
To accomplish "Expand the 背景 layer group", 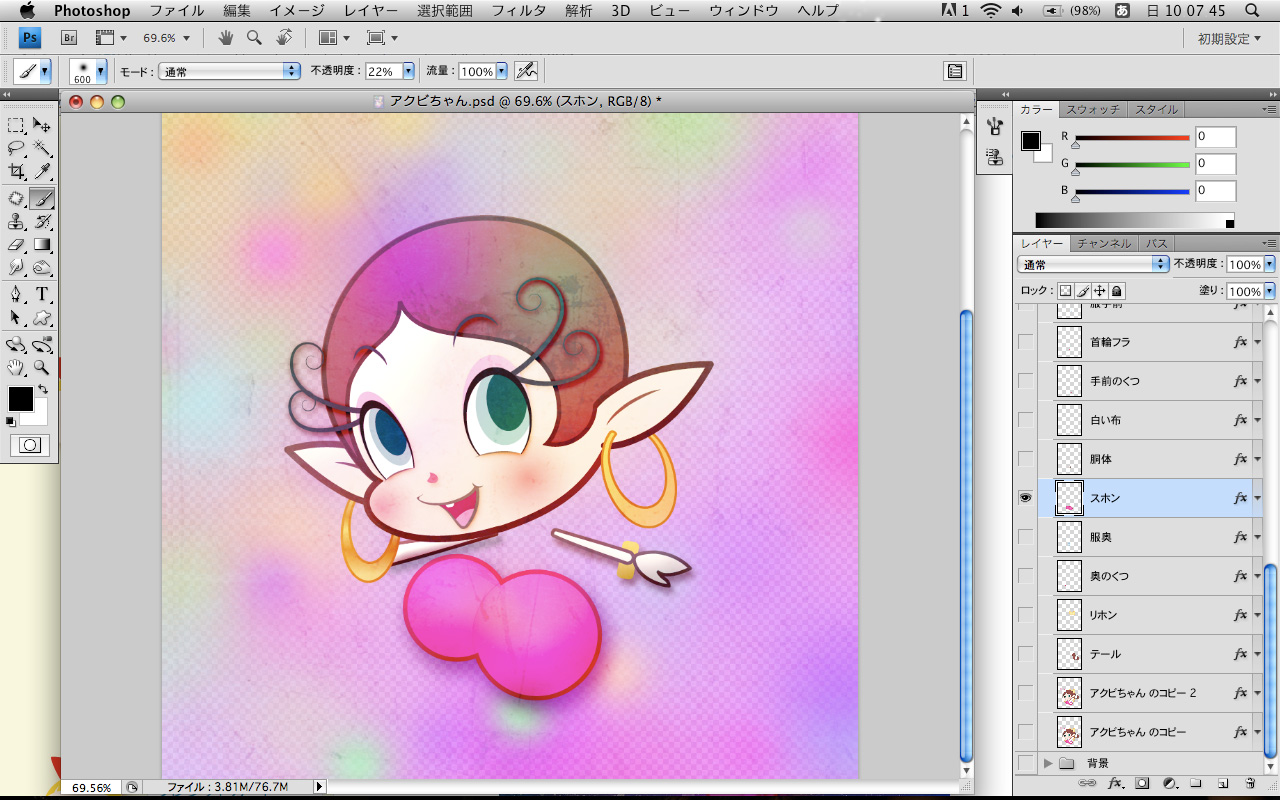I will (1048, 763).
